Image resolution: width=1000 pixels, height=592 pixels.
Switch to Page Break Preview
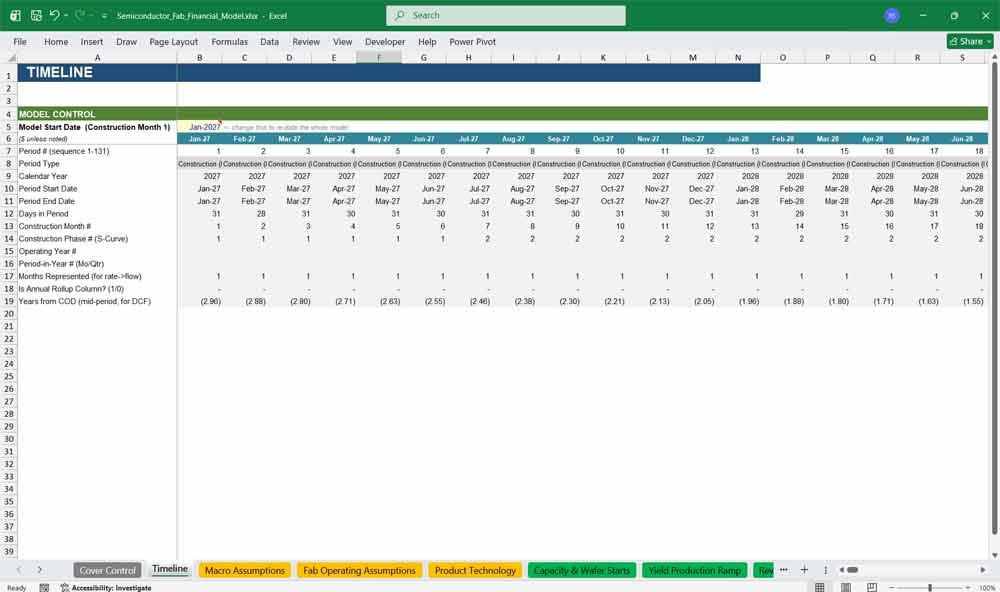[872, 587]
